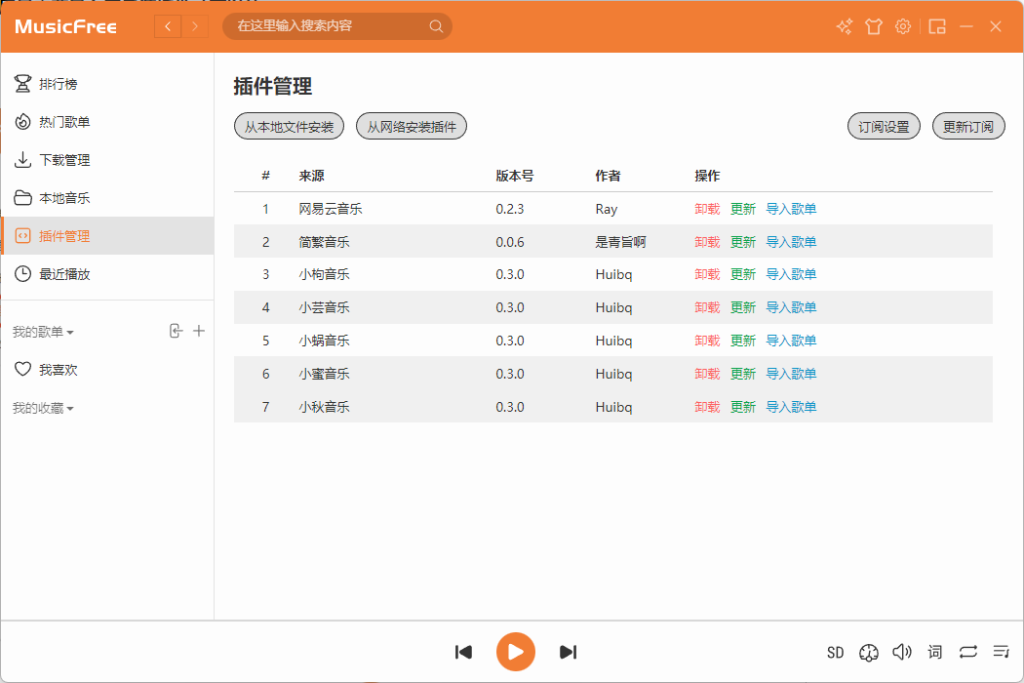Click the 是青旨啊 author cell

click(620, 242)
